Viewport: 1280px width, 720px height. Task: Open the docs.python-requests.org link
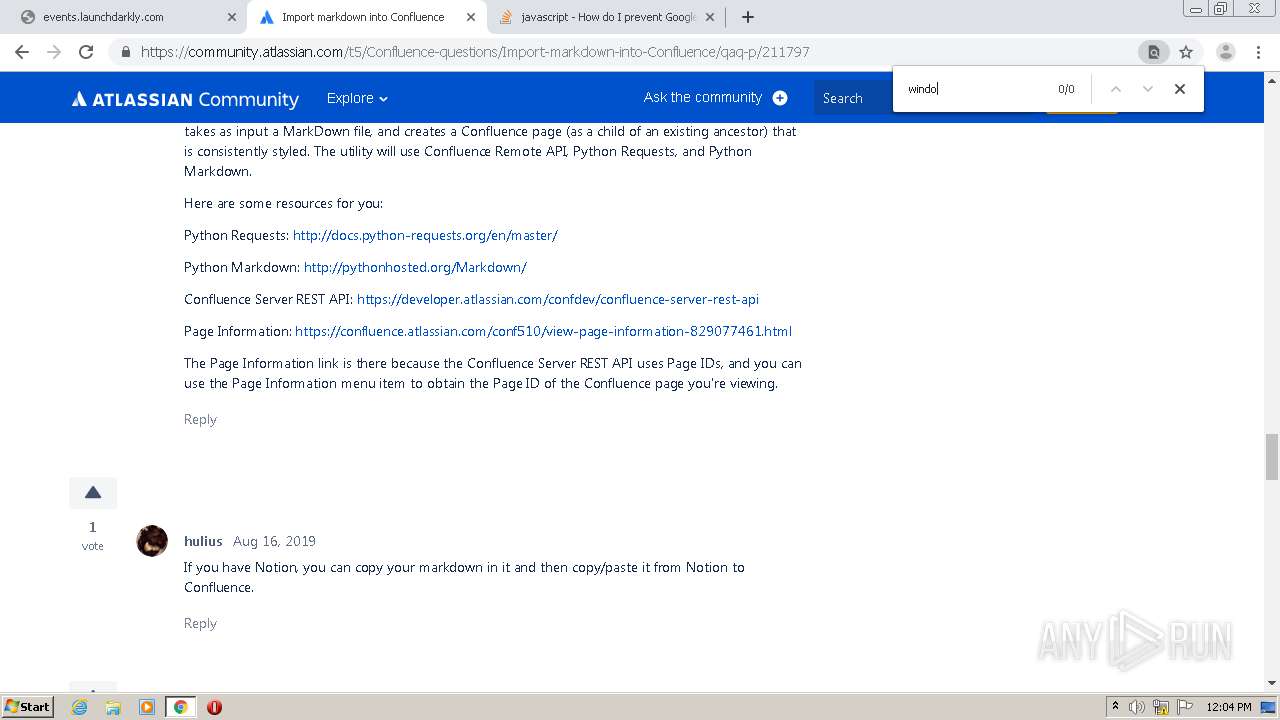click(x=425, y=235)
